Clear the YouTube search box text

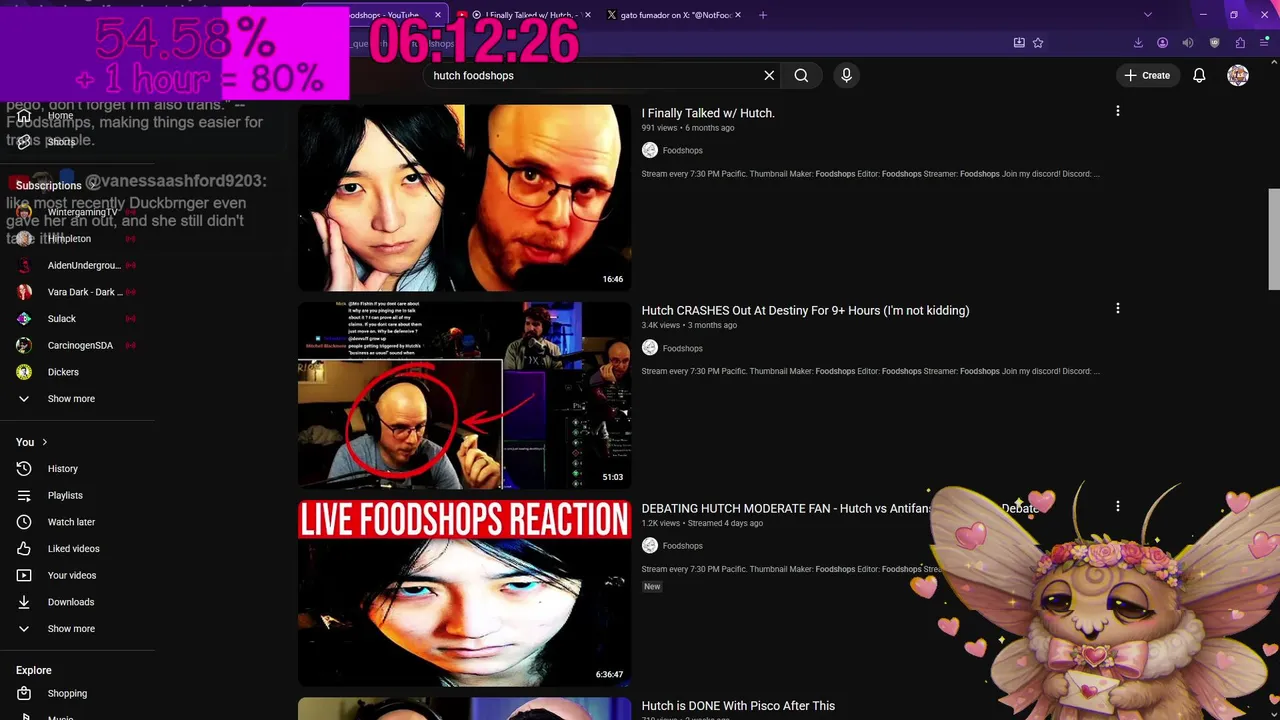click(769, 75)
